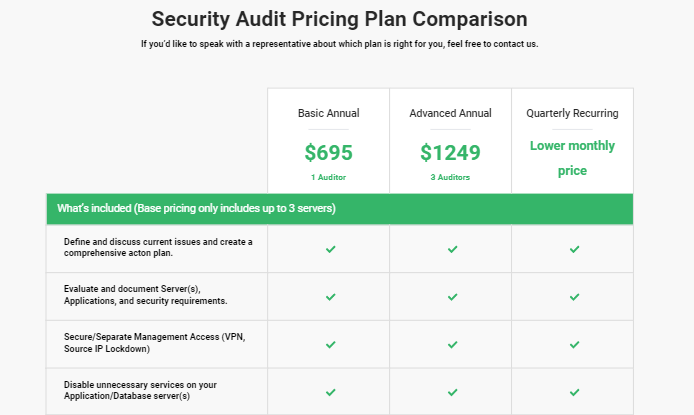The width and height of the screenshot is (694, 415).
Task: Click Advanced Annual checkmark for VPN management access row
Action: [452, 344]
